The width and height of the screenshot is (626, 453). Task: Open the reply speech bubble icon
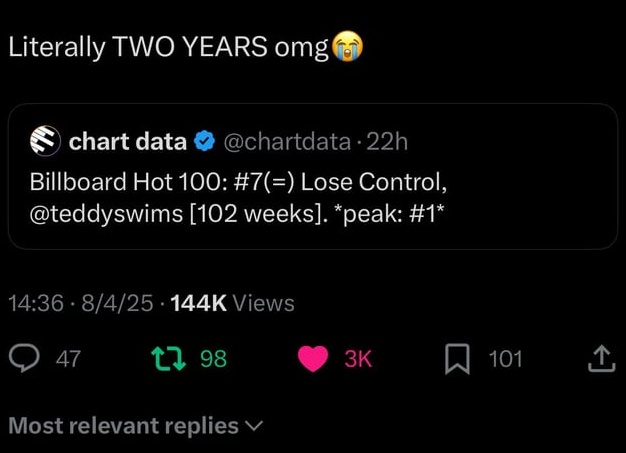24,358
